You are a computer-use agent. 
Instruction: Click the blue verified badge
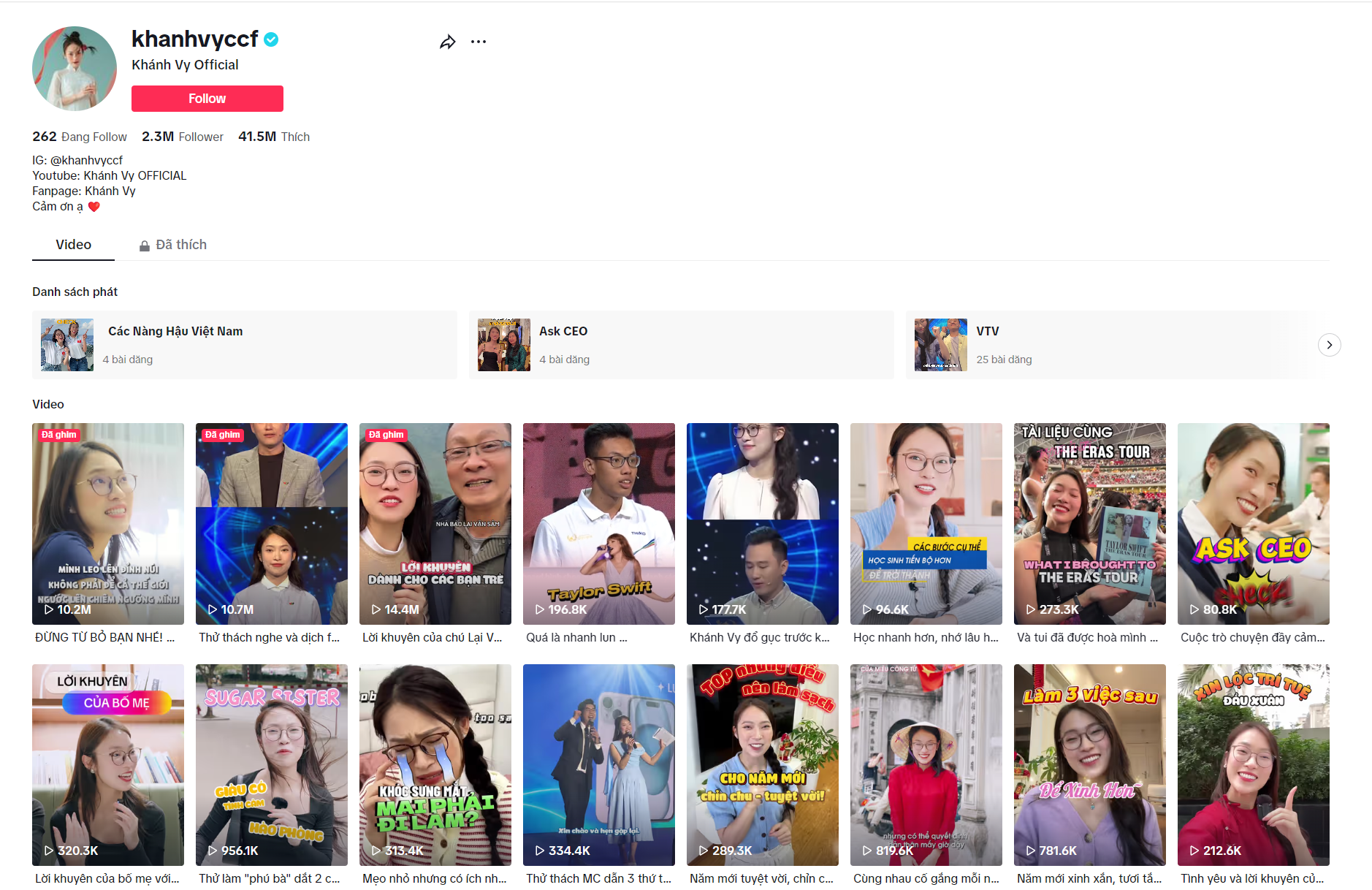pos(271,39)
